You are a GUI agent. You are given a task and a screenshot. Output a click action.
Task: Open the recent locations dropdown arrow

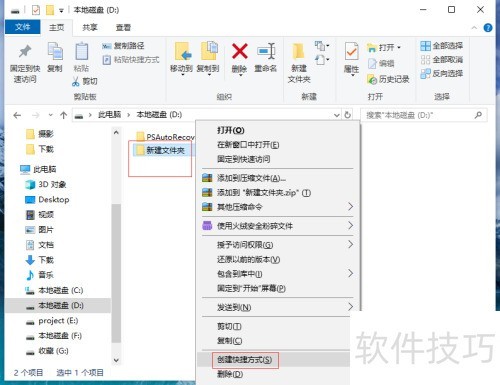50,115
